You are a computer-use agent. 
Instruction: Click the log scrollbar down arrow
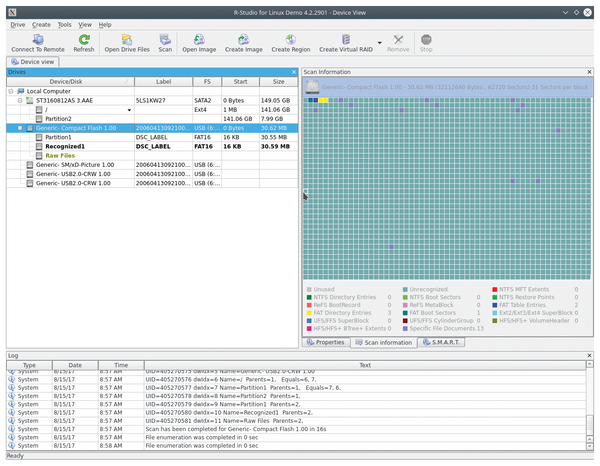click(x=590, y=446)
